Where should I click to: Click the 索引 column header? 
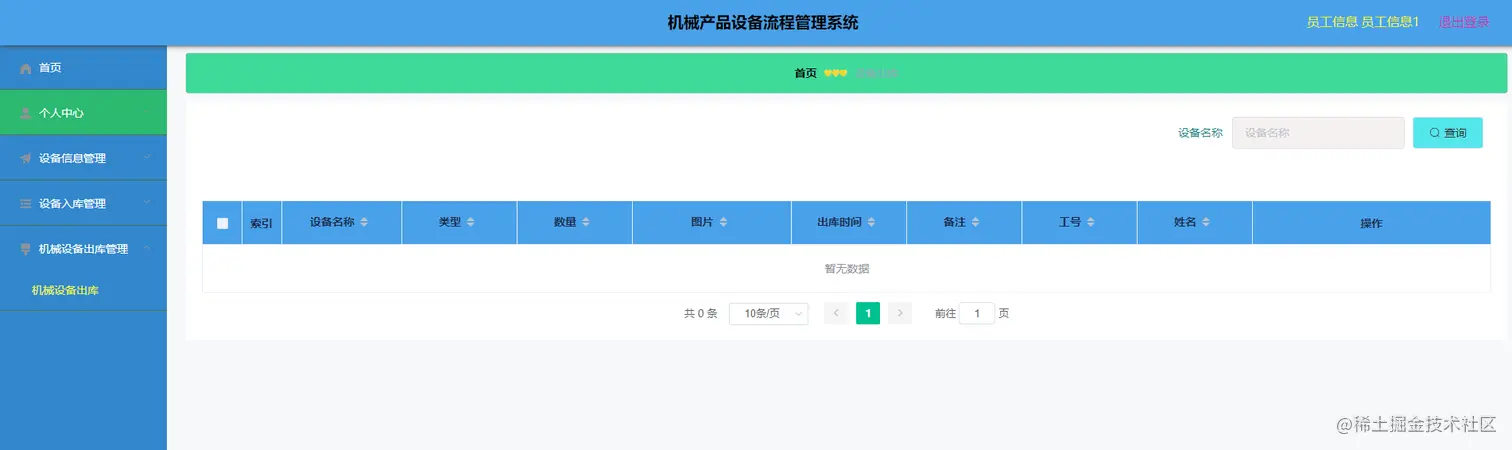tap(261, 223)
